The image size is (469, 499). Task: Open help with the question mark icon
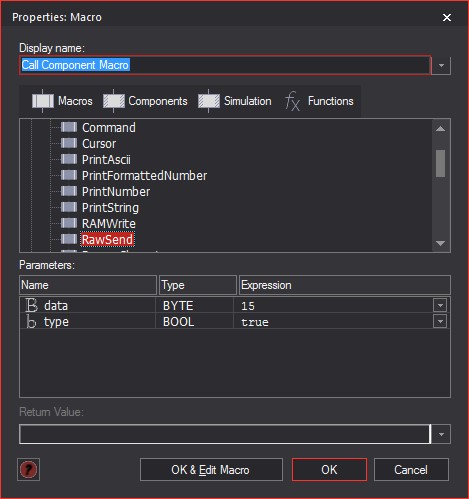[x=28, y=470]
